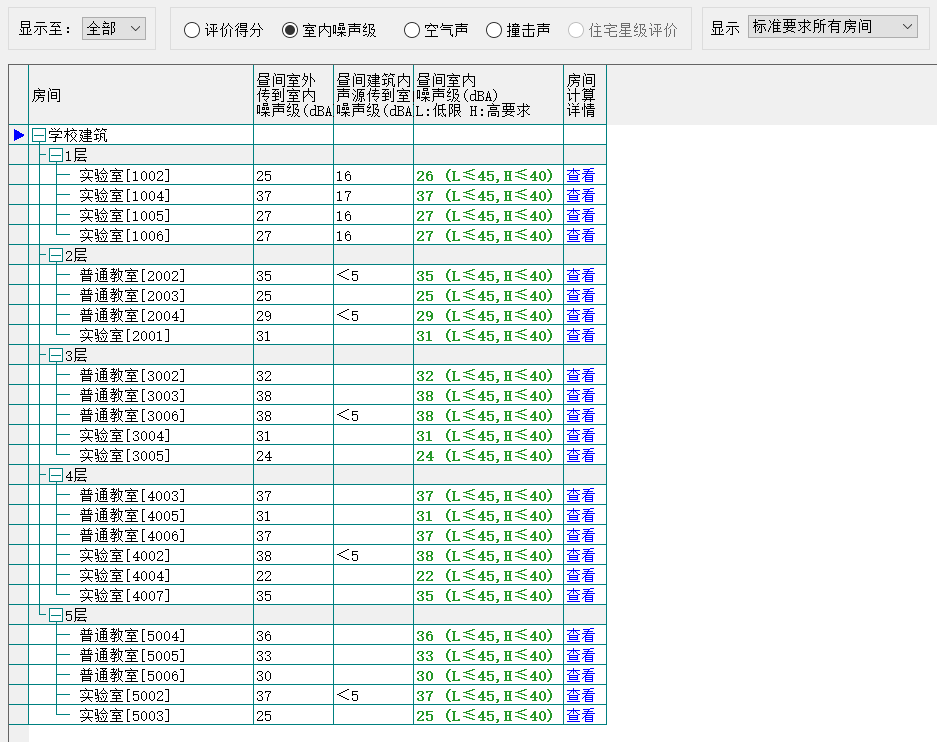Choose the 空气声 radio button
Screen dimensions: 937x742
412,31
